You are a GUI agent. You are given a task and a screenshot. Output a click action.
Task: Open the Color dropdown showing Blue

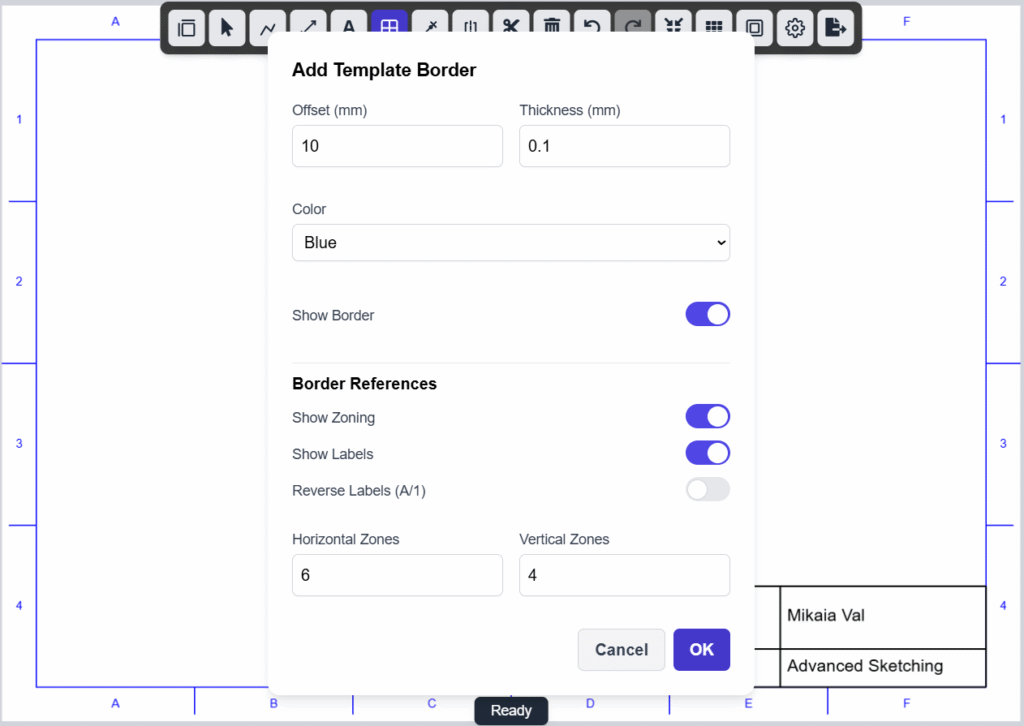[x=510, y=243]
